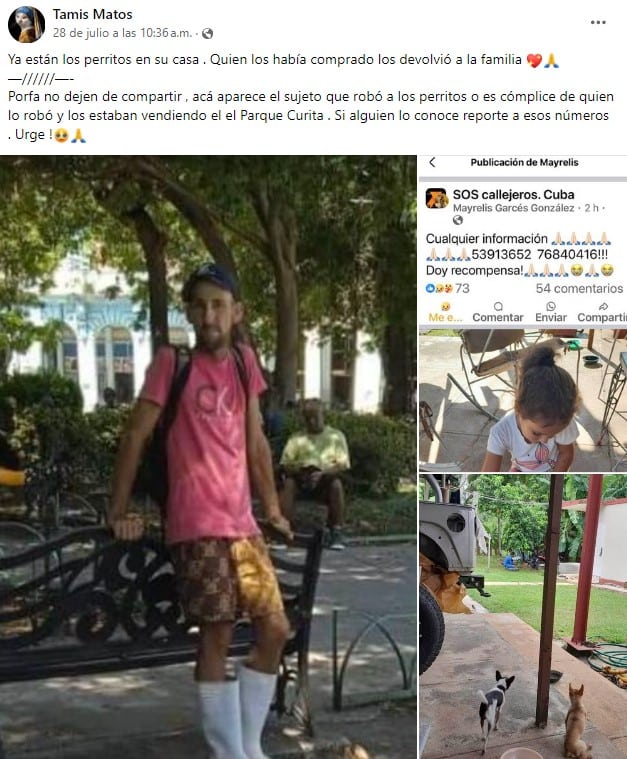Open the three-dot post options menu
The height and width of the screenshot is (759, 627).
[x=598, y=22]
